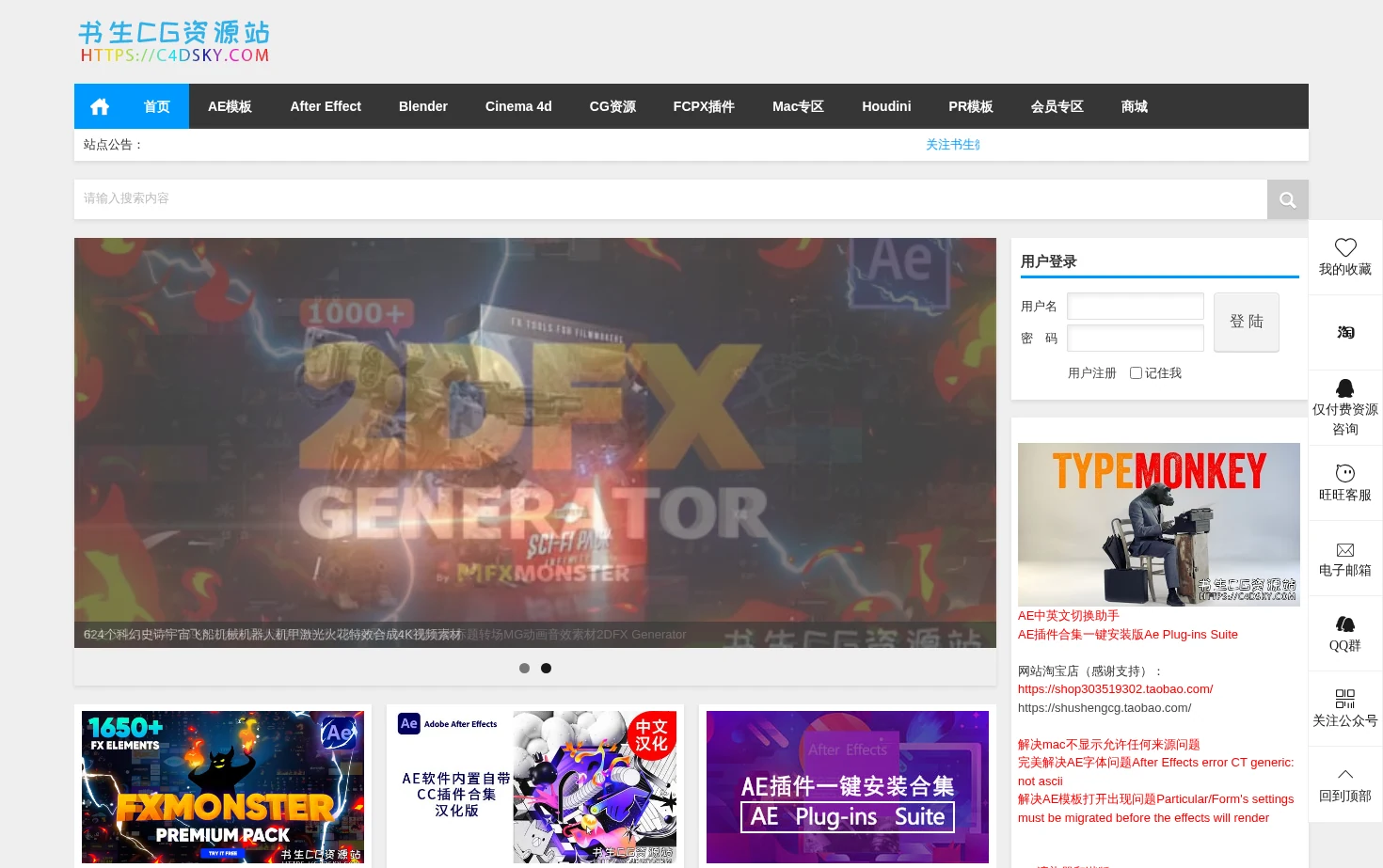Open 解决AE模板打开出现问题 Particular link
The image size is (1383, 868).
(1155, 809)
